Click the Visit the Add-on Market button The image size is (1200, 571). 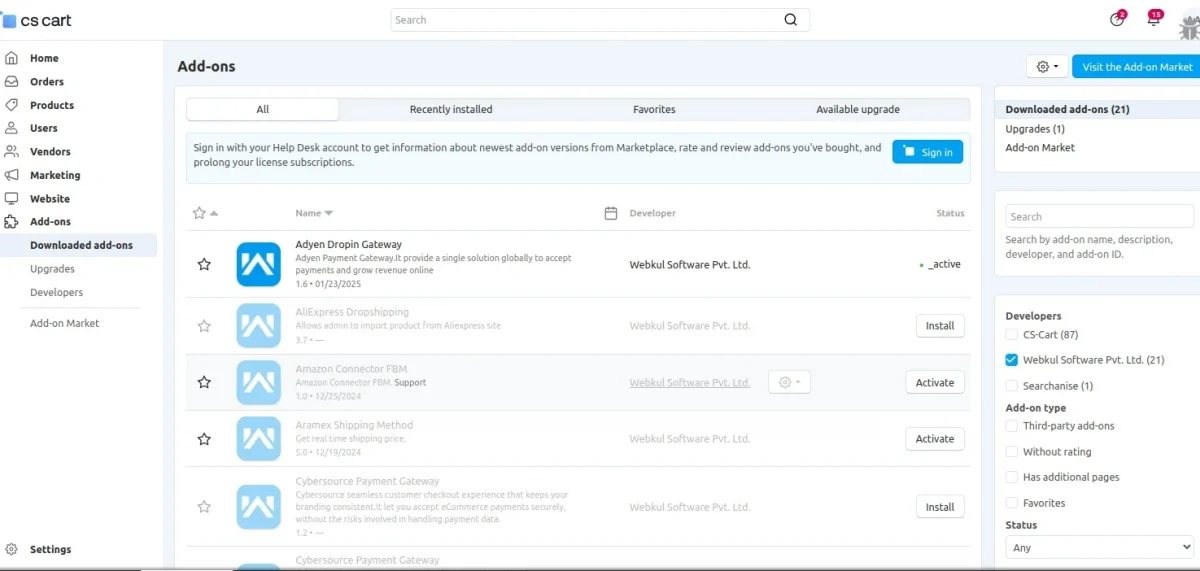pos(1136,66)
